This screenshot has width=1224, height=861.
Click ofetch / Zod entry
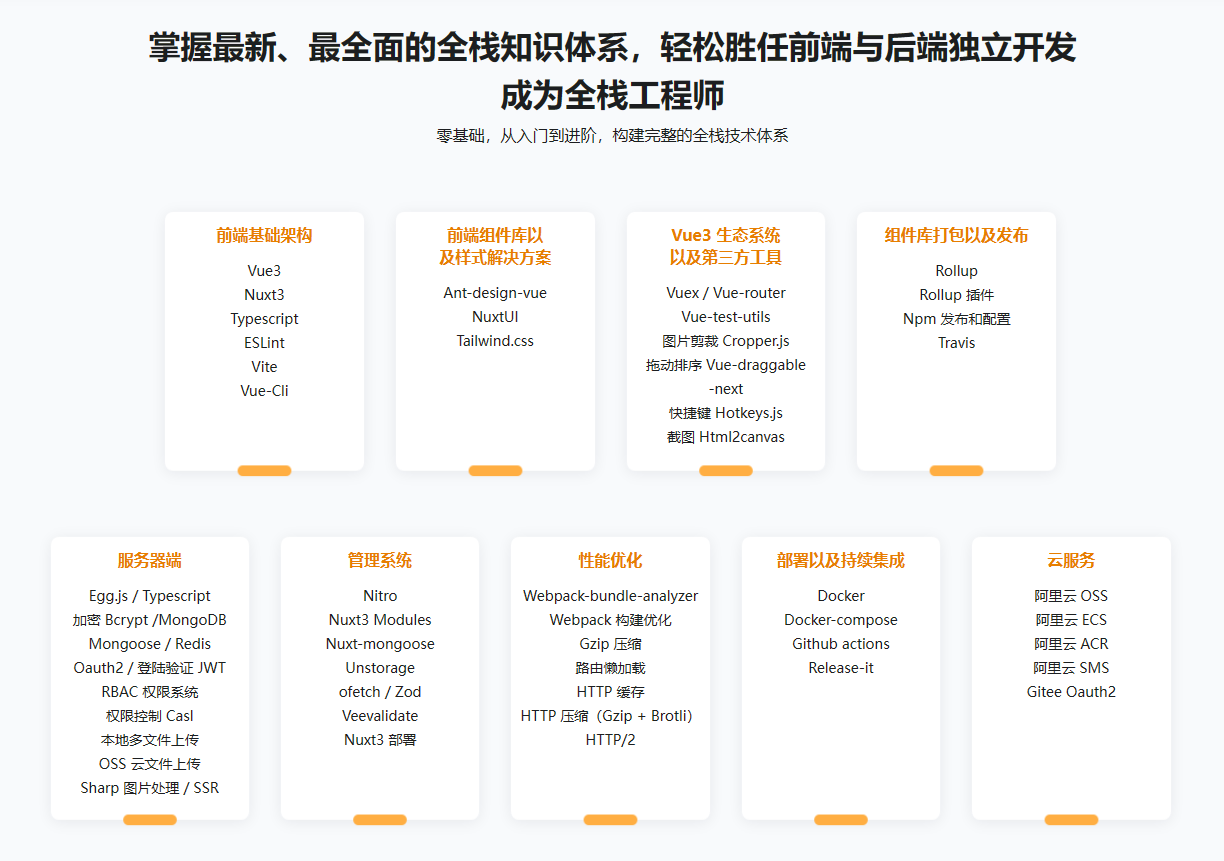click(x=380, y=692)
